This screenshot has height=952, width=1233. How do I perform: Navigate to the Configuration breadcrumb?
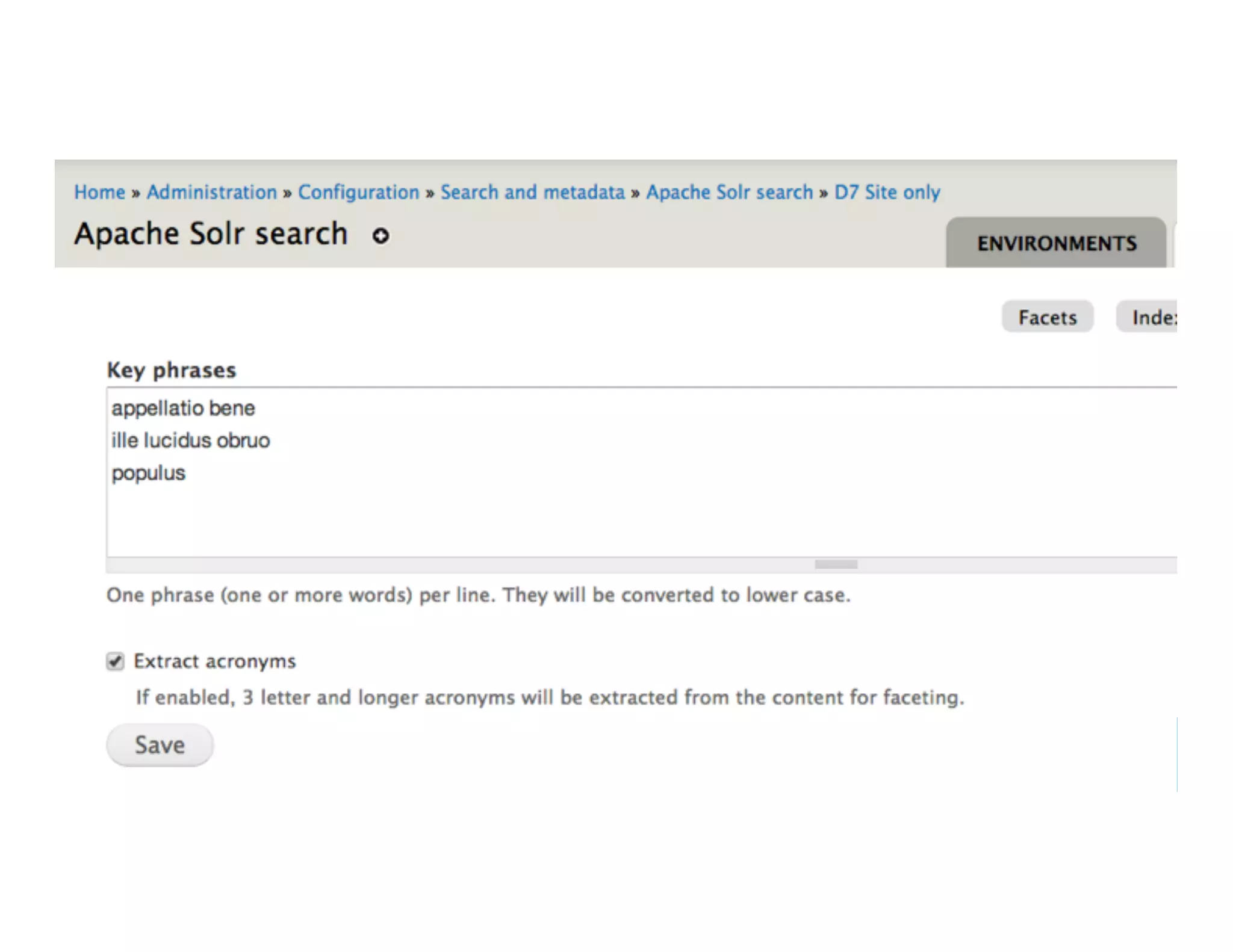pyautogui.click(x=358, y=192)
